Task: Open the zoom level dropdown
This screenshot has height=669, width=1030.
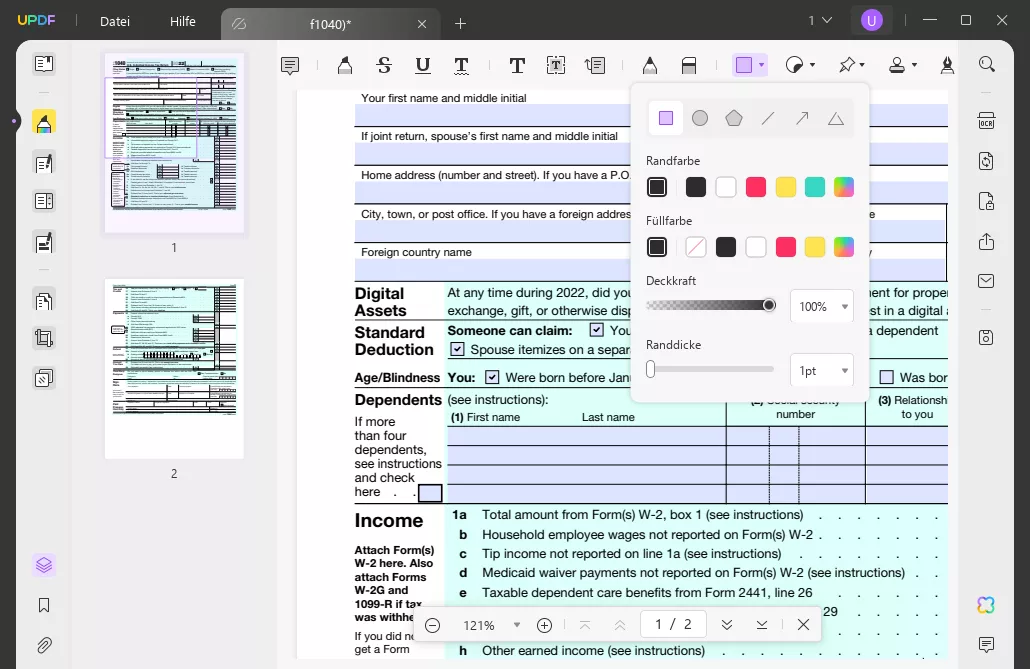Action: [x=517, y=625]
